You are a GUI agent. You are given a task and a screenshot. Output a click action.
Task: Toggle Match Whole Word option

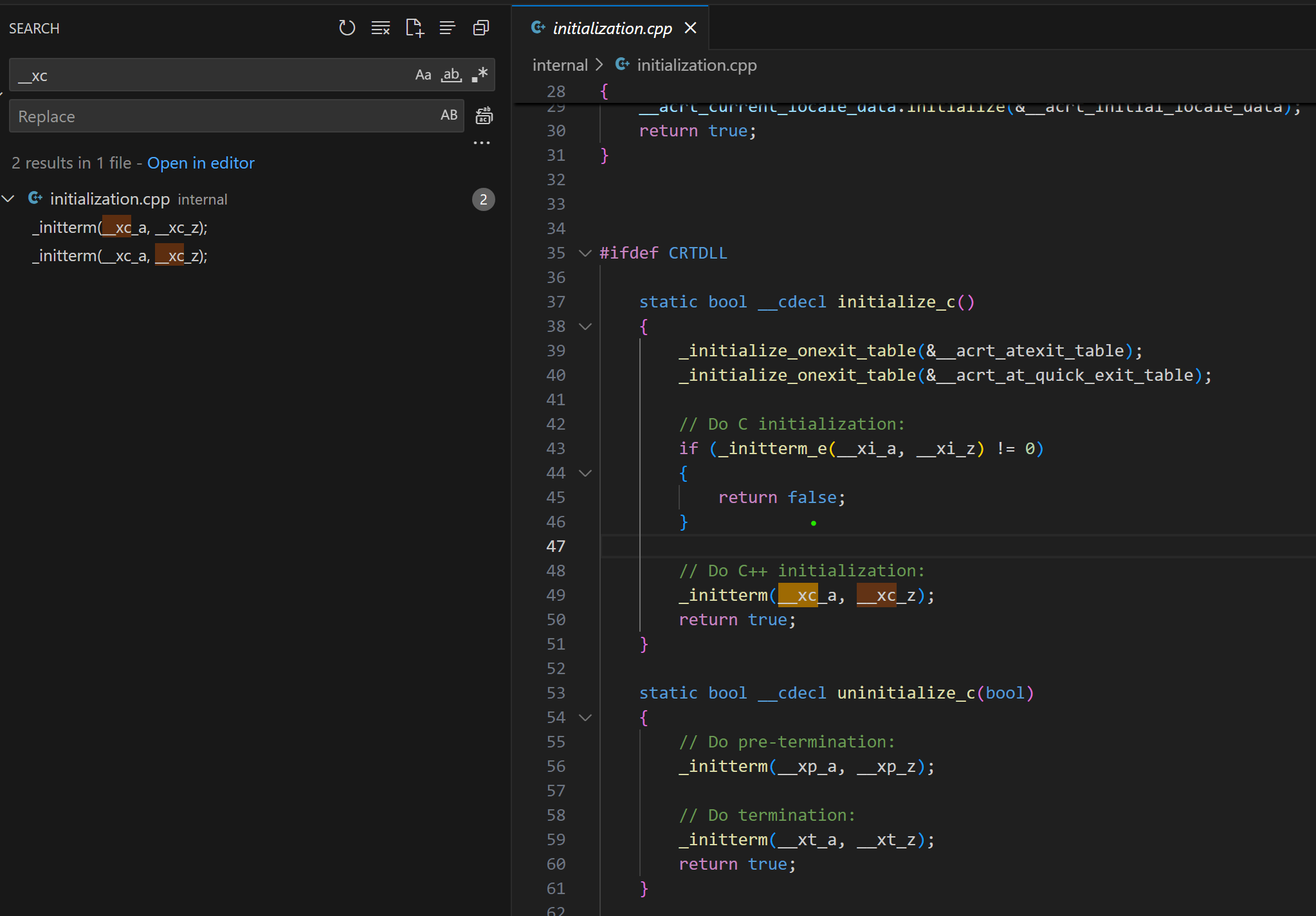point(452,75)
